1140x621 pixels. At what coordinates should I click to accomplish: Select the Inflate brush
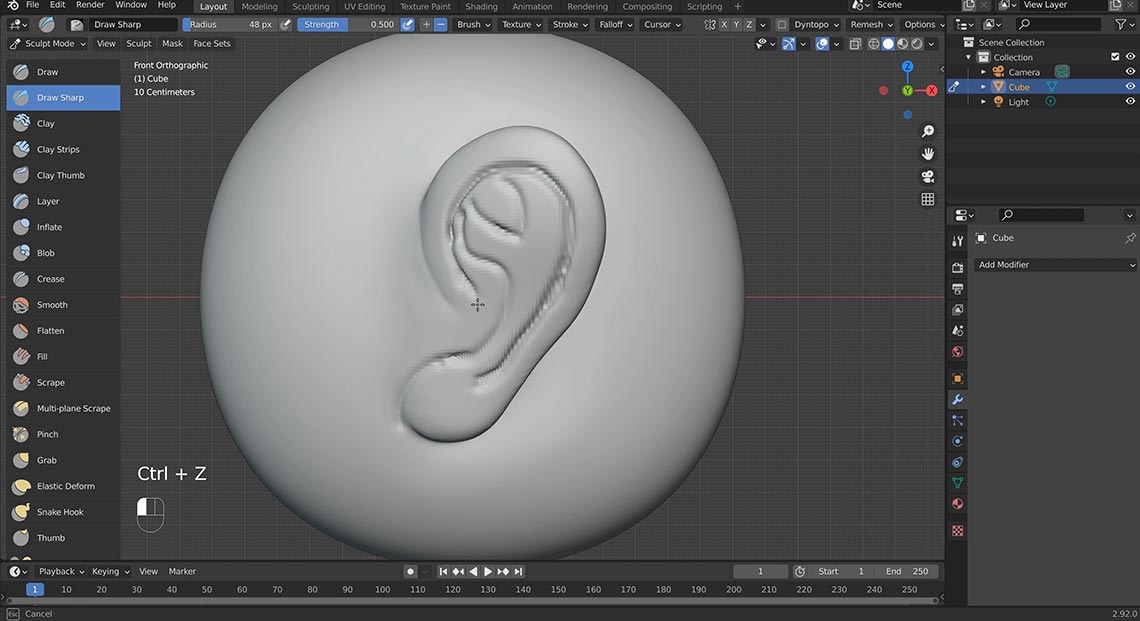pos(62,227)
